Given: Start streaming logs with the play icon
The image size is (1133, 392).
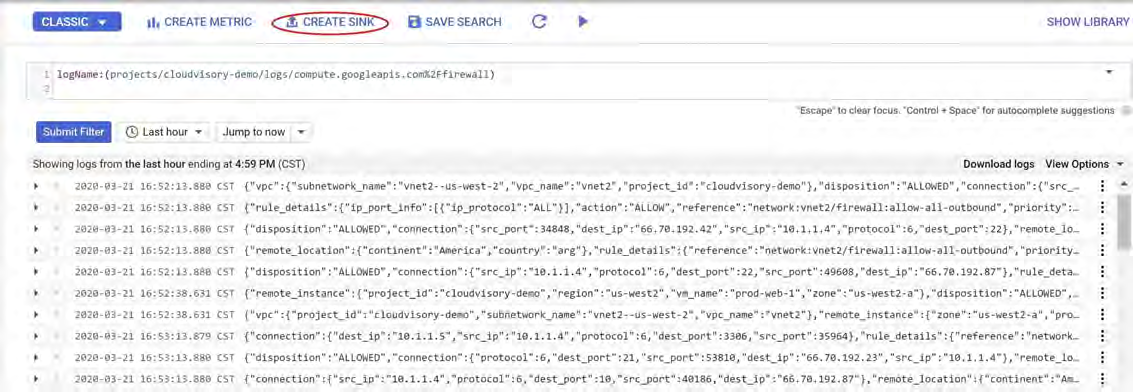Looking at the screenshot, I should (x=583, y=22).
